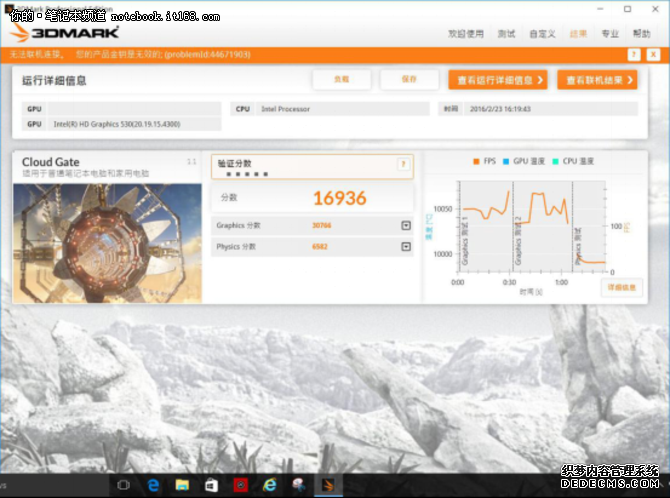670x498 pixels.
Task: Toggle the CPU 温度 legend swatch
Action: tap(555, 162)
